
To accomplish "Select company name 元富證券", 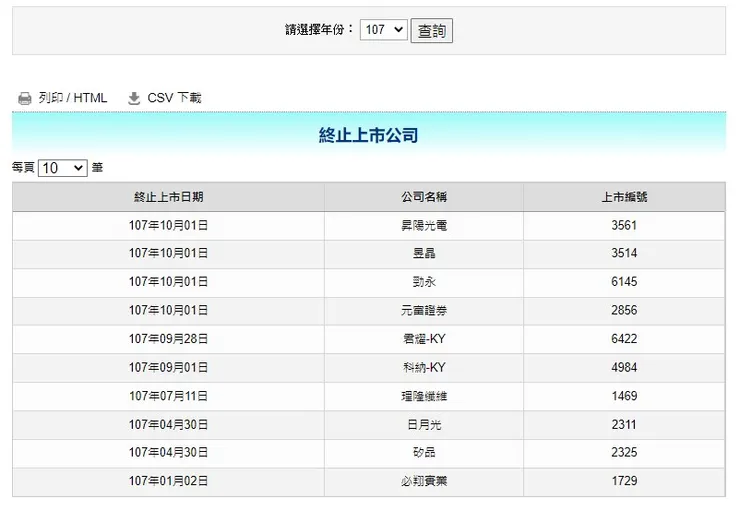I will tap(424, 310).
